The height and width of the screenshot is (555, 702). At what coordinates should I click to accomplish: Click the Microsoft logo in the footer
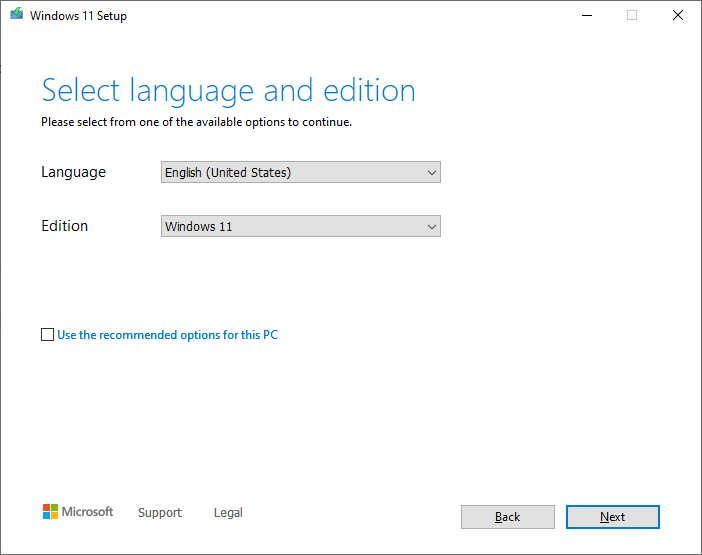pyautogui.click(x=78, y=512)
